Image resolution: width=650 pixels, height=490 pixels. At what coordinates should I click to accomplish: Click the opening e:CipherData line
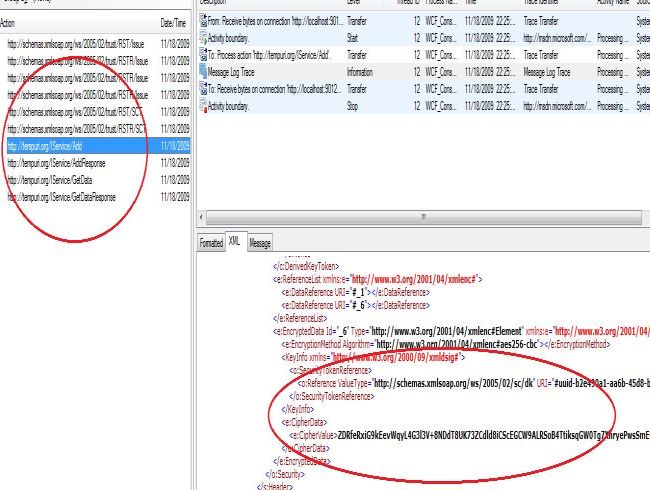304,422
